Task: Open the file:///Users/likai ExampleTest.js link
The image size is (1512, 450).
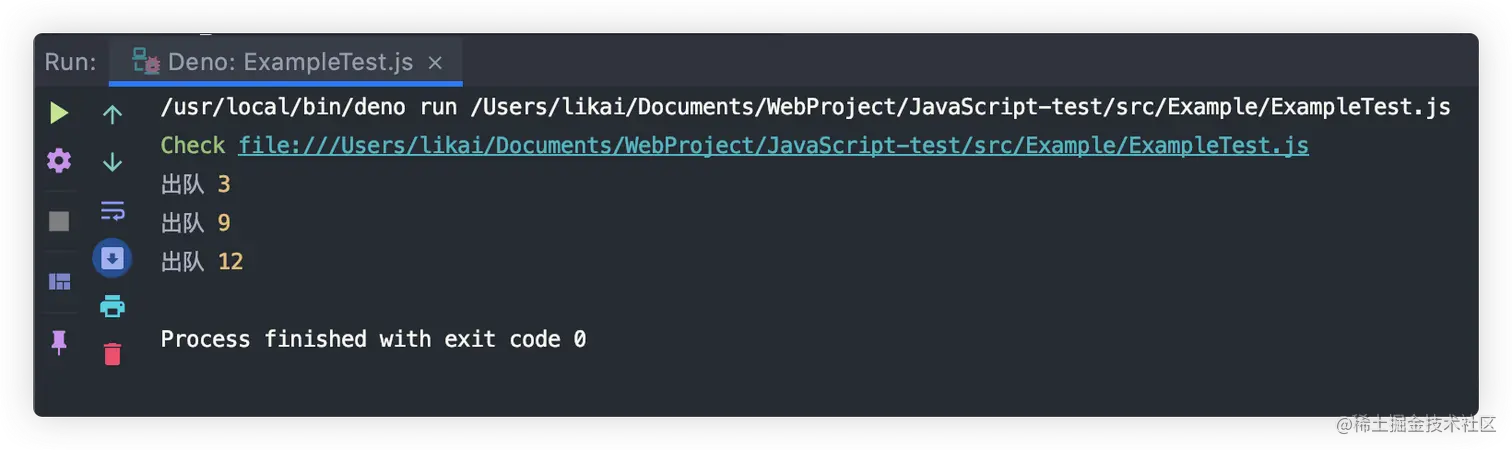Action: [773, 146]
